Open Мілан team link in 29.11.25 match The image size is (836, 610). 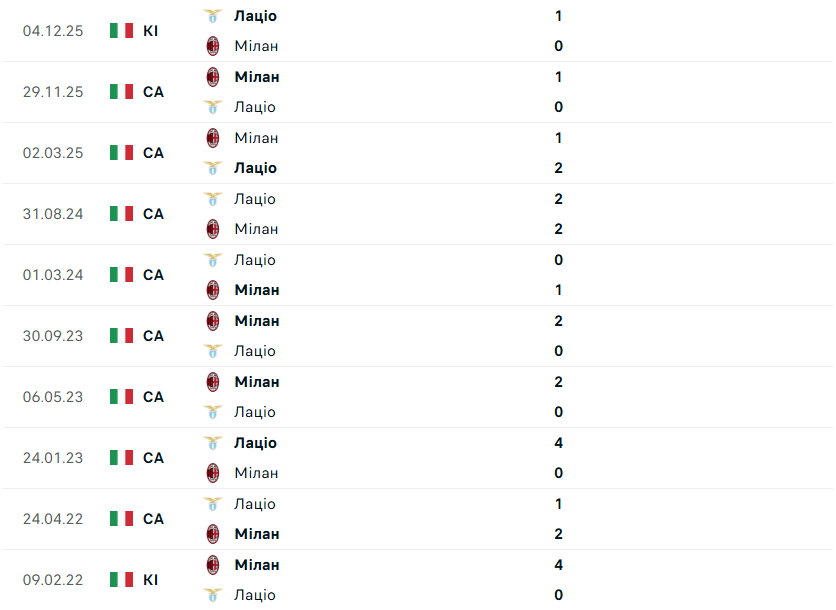pyautogui.click(x=257, y=77)
